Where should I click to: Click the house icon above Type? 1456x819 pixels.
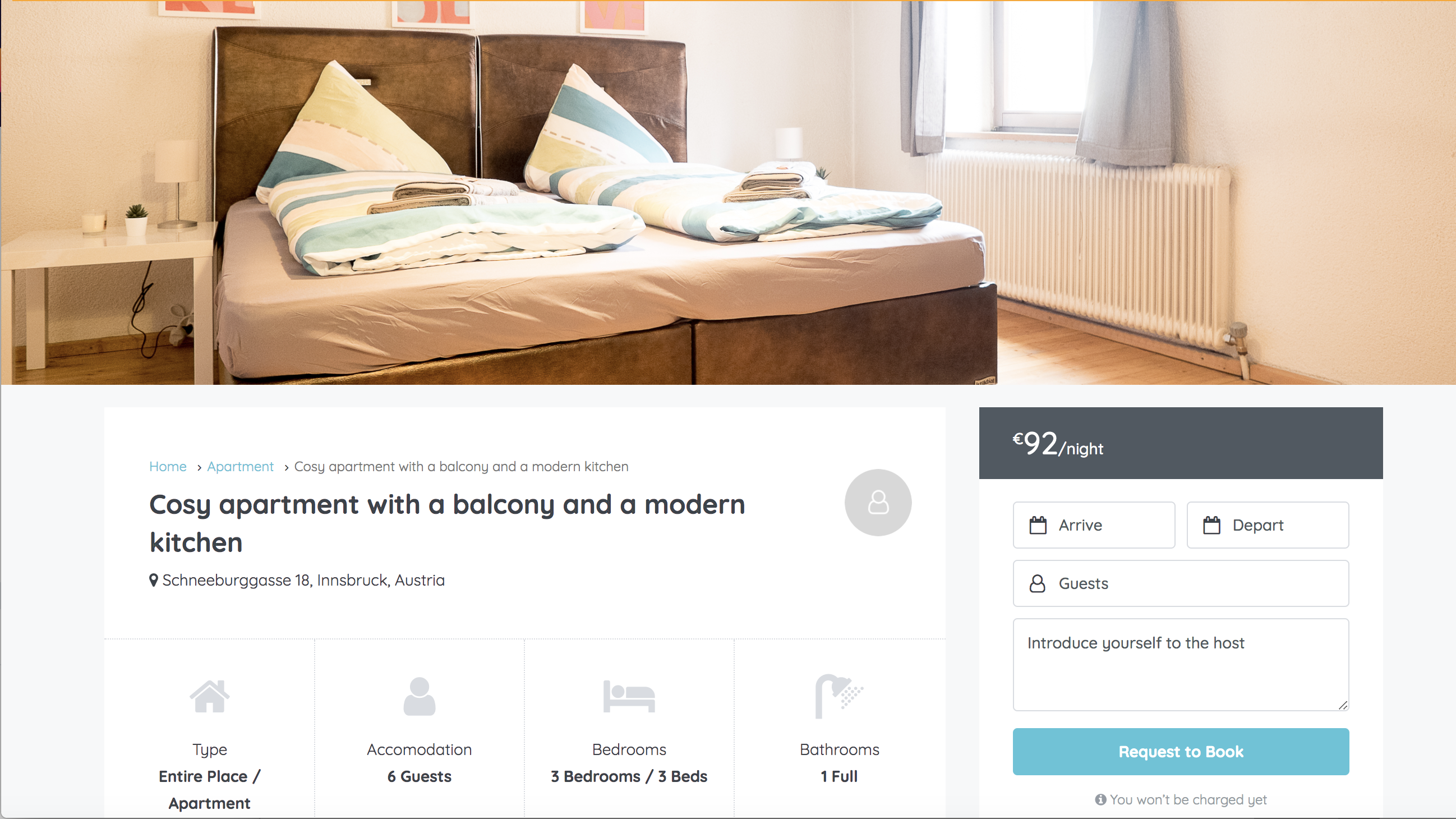(x=210, y=696)
